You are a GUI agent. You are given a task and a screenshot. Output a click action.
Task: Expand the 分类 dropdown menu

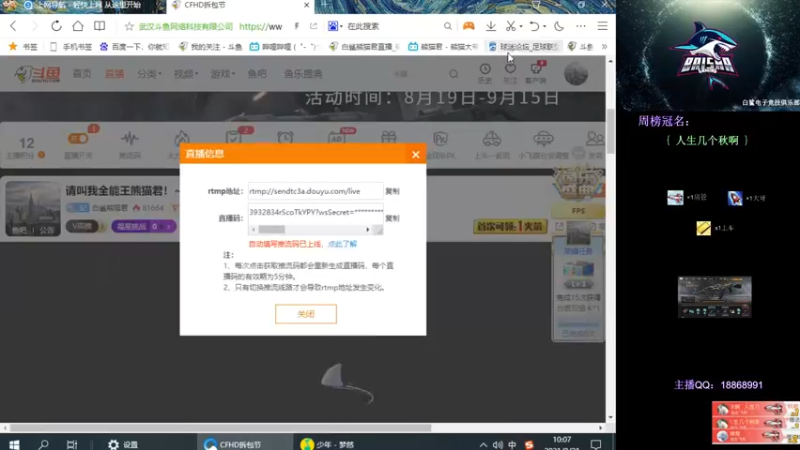[149, 74]
